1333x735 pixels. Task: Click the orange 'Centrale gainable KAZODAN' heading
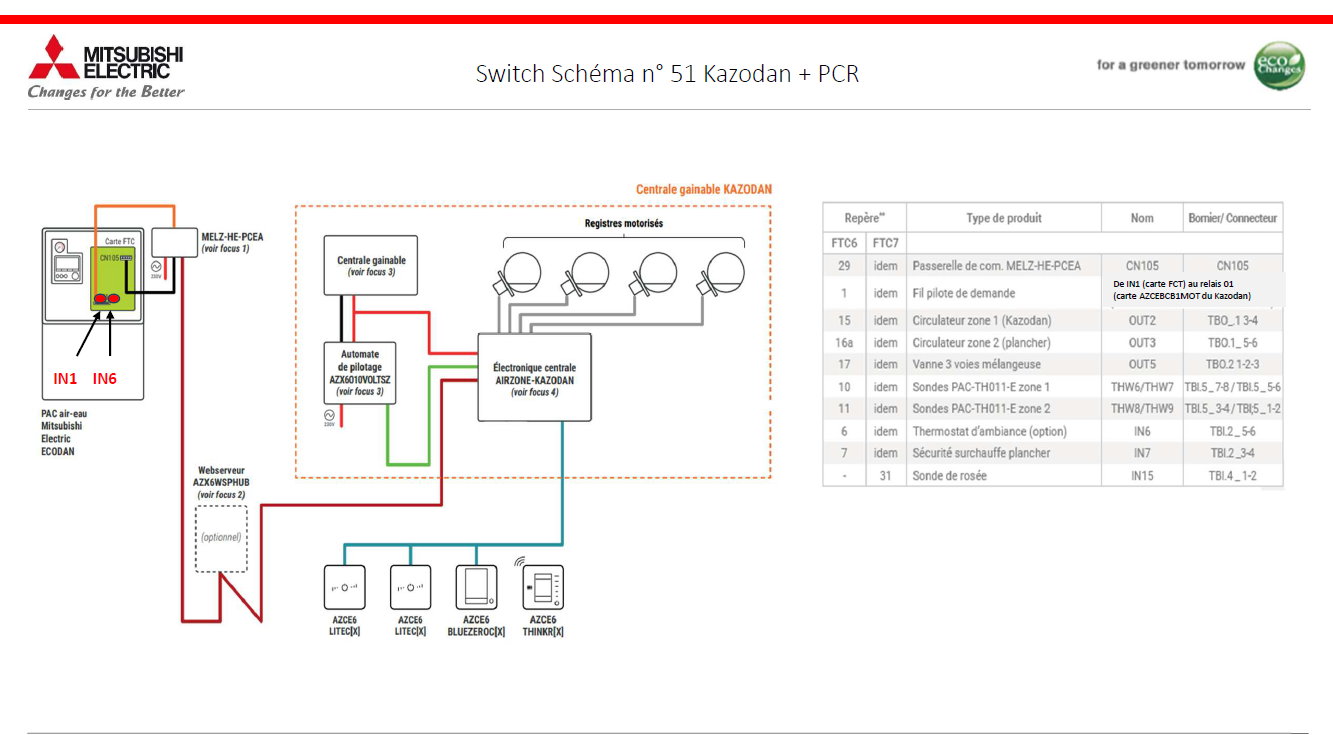click(704, 189)
